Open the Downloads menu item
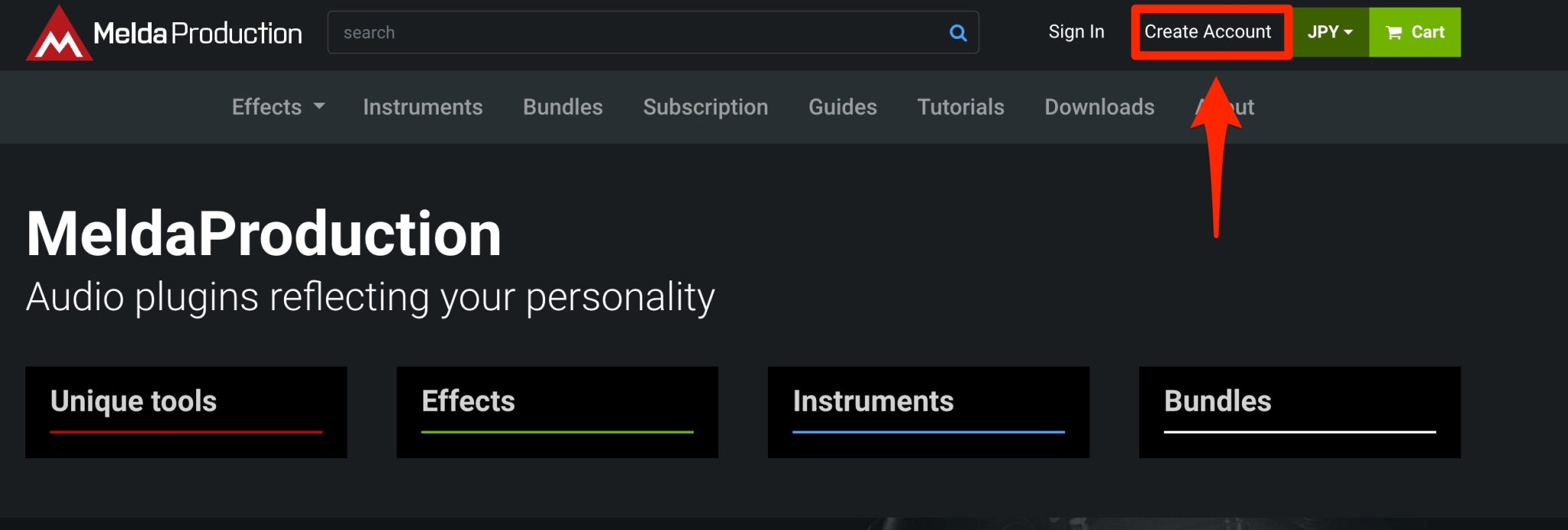This screenshot has height=530, width=1568. (x=1099, y=107)
